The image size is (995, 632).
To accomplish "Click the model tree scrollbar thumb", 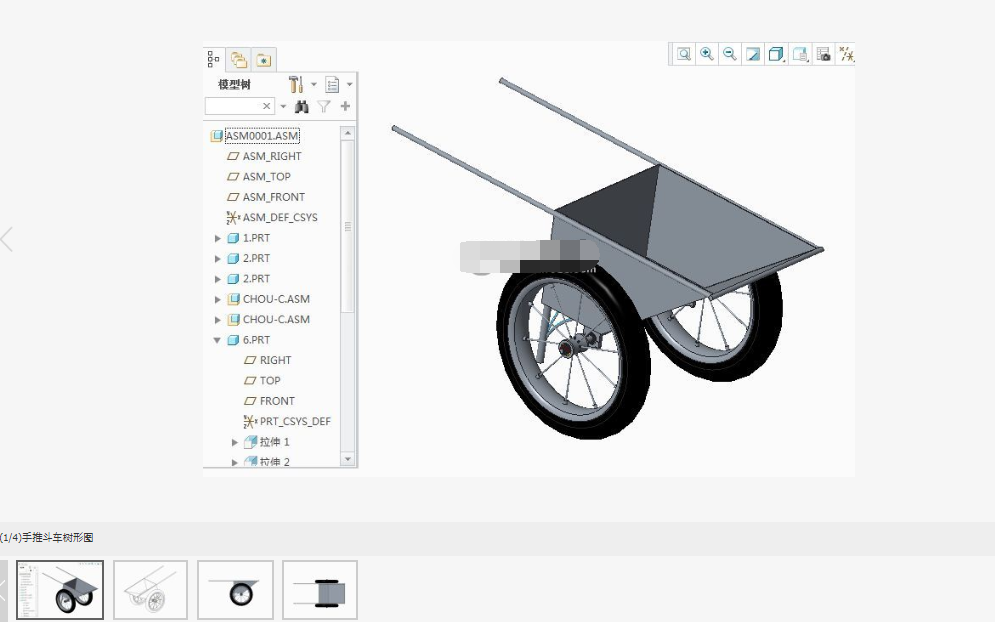I will 347,226.
